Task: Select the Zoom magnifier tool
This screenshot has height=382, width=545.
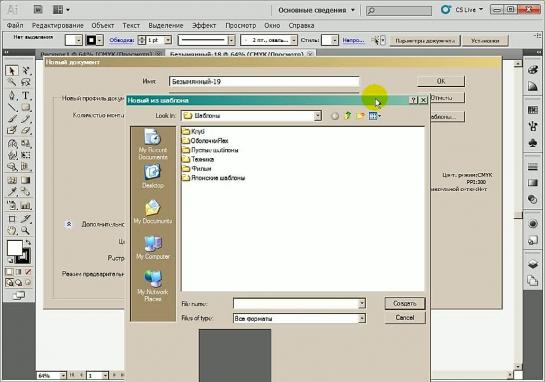Action: (25, 230)
